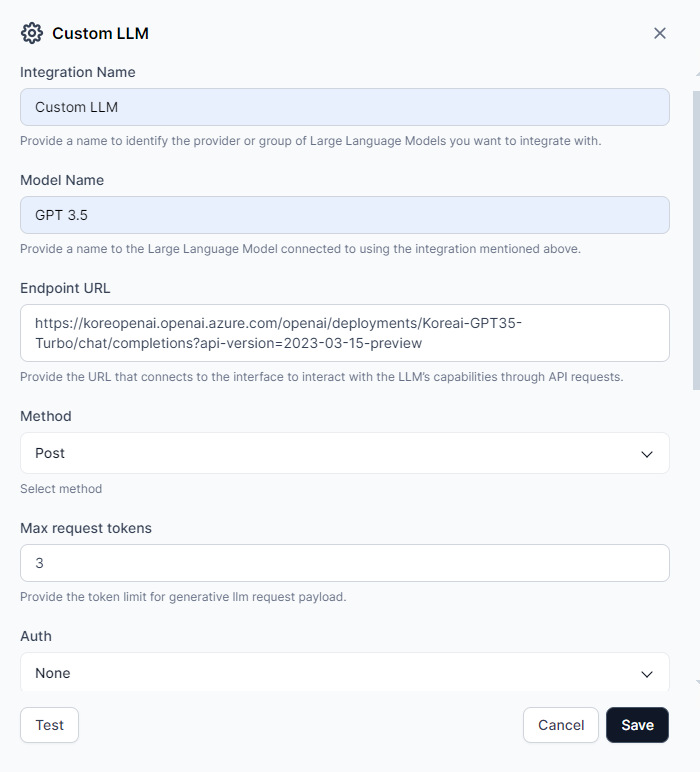700x772 pixels.
Task: Click into the Model Name field GPT 3.5
Action: (345, 215)
